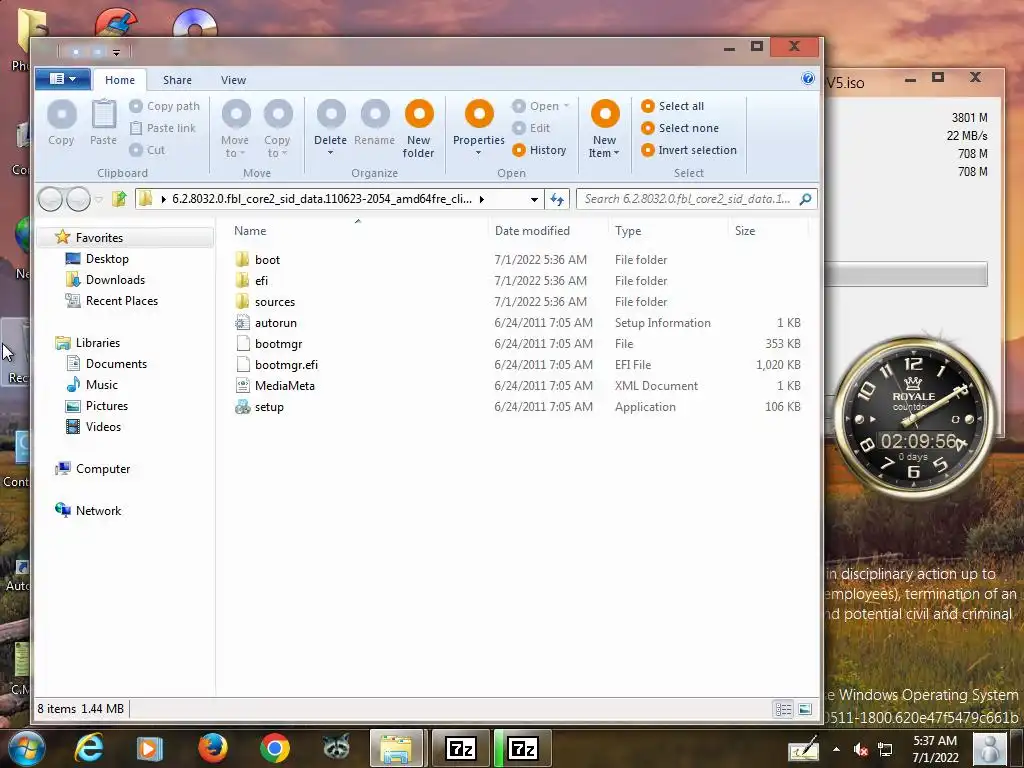Open Computer in navigation pane

[103, 469]
